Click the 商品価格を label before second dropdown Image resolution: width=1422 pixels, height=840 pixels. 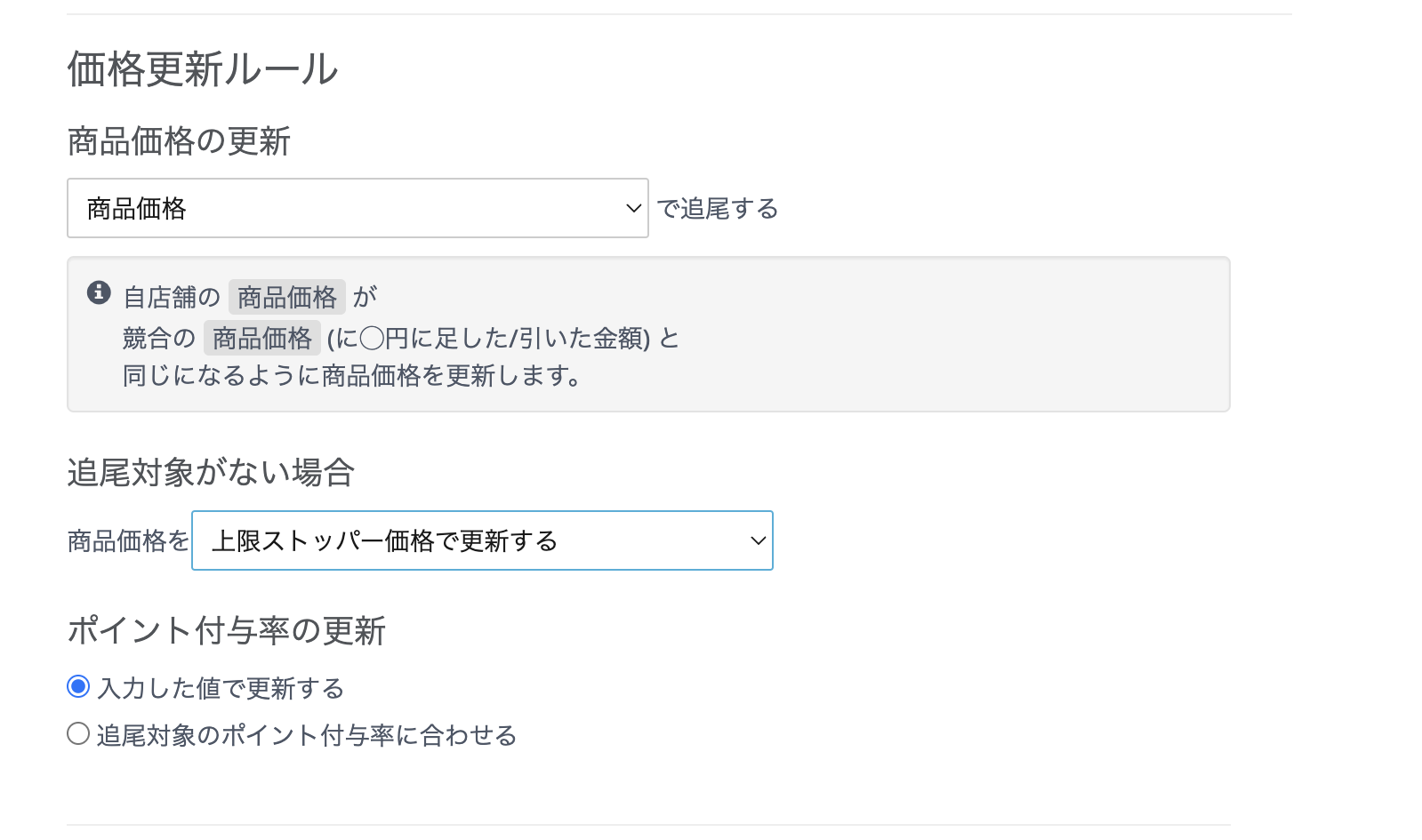click(x=128, y=540)
